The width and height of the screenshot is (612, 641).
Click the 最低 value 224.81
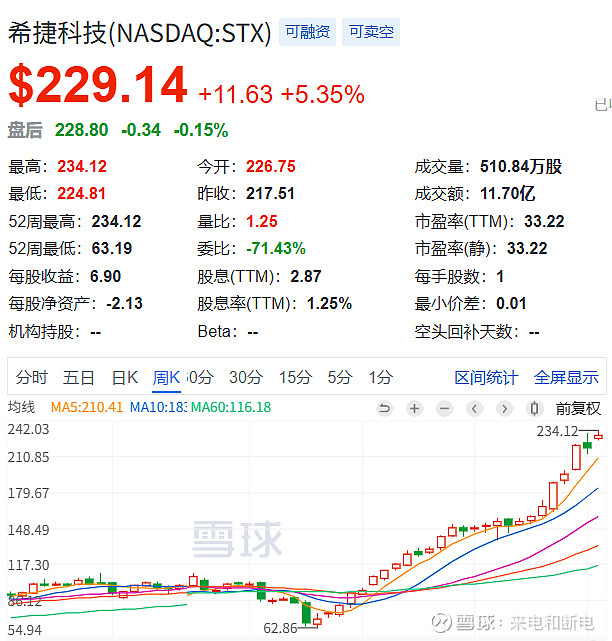coord(81,193)
